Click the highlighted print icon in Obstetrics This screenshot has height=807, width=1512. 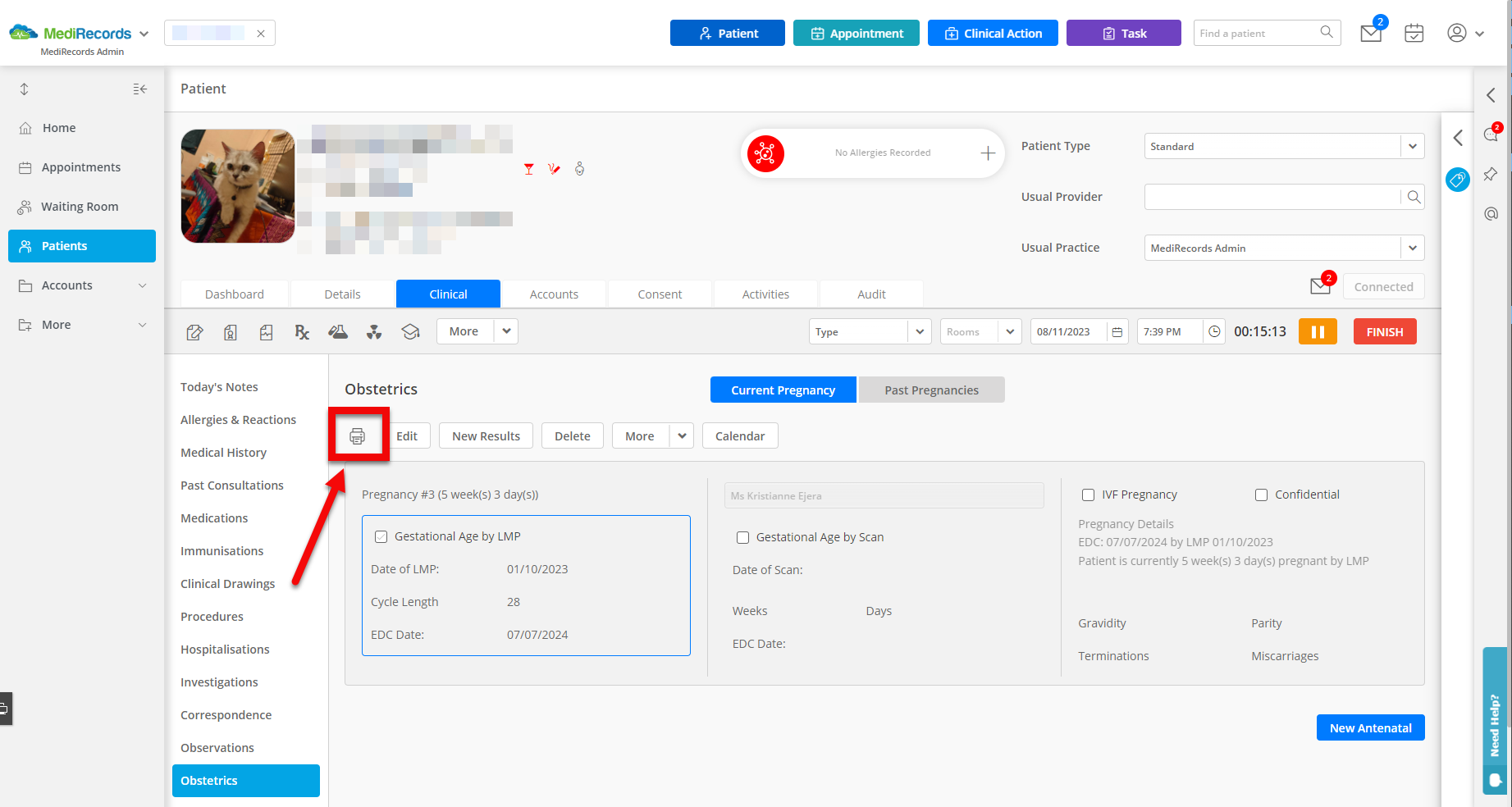coord(359,435)
